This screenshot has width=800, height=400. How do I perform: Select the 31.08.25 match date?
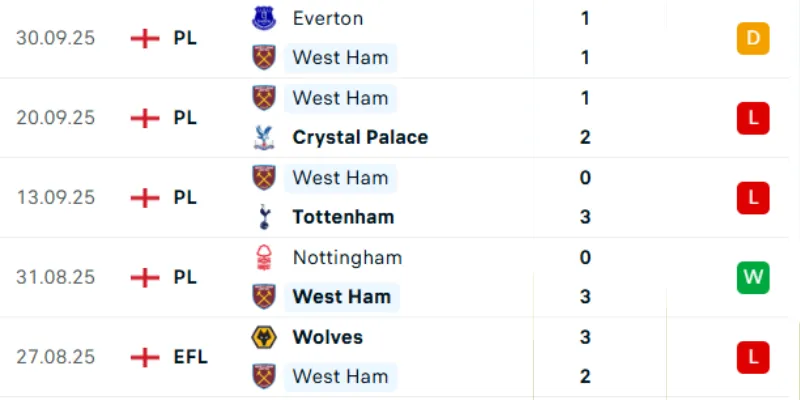(55, 277)
